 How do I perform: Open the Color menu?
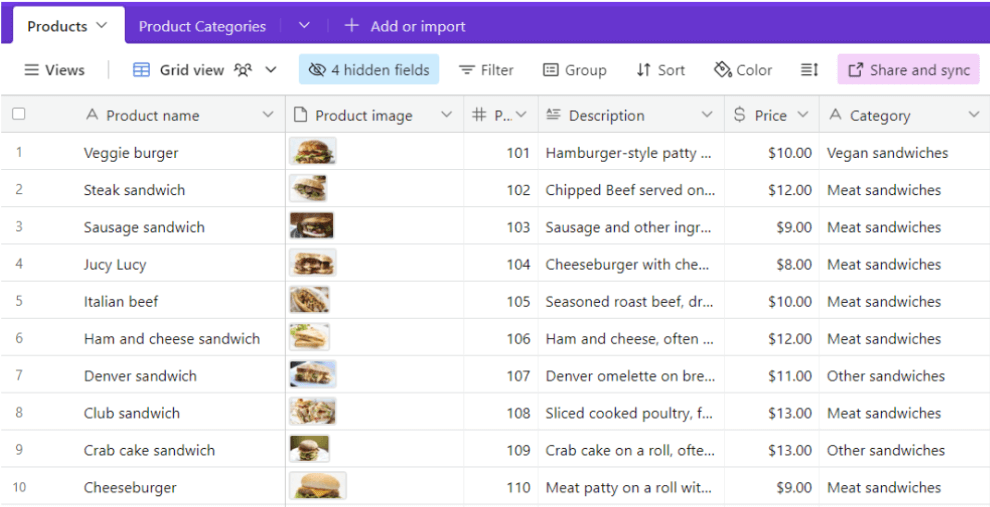click(x=743, y=70)
